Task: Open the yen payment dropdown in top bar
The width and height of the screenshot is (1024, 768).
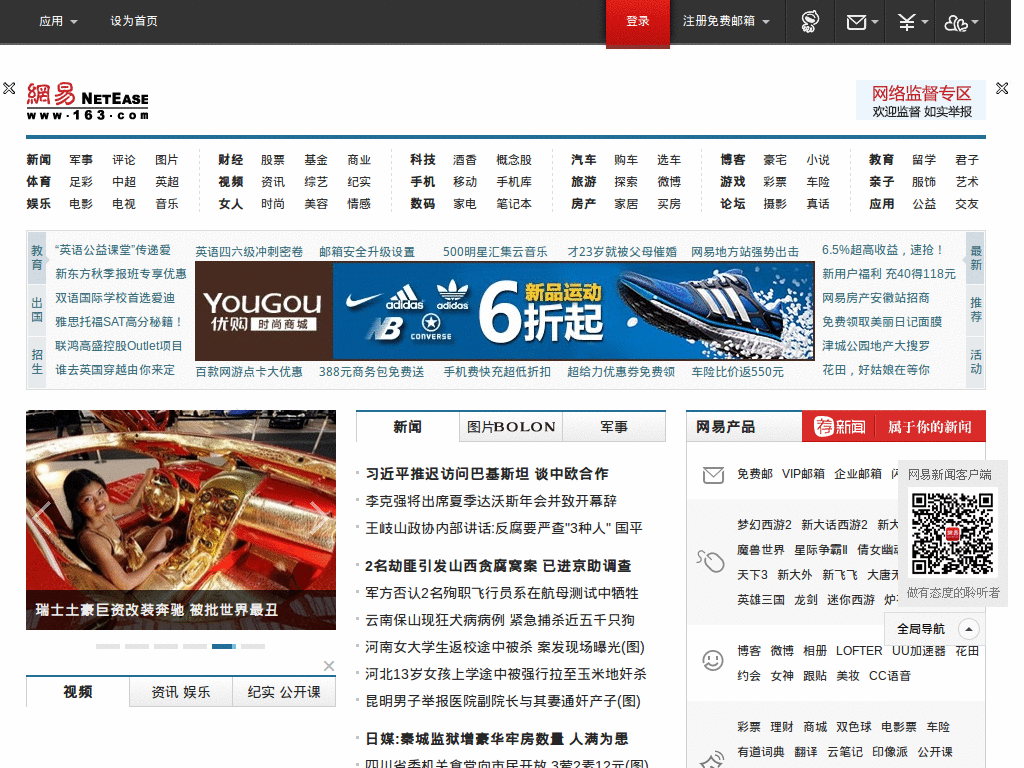Action: pyautogui.click(x=912, y=22)
